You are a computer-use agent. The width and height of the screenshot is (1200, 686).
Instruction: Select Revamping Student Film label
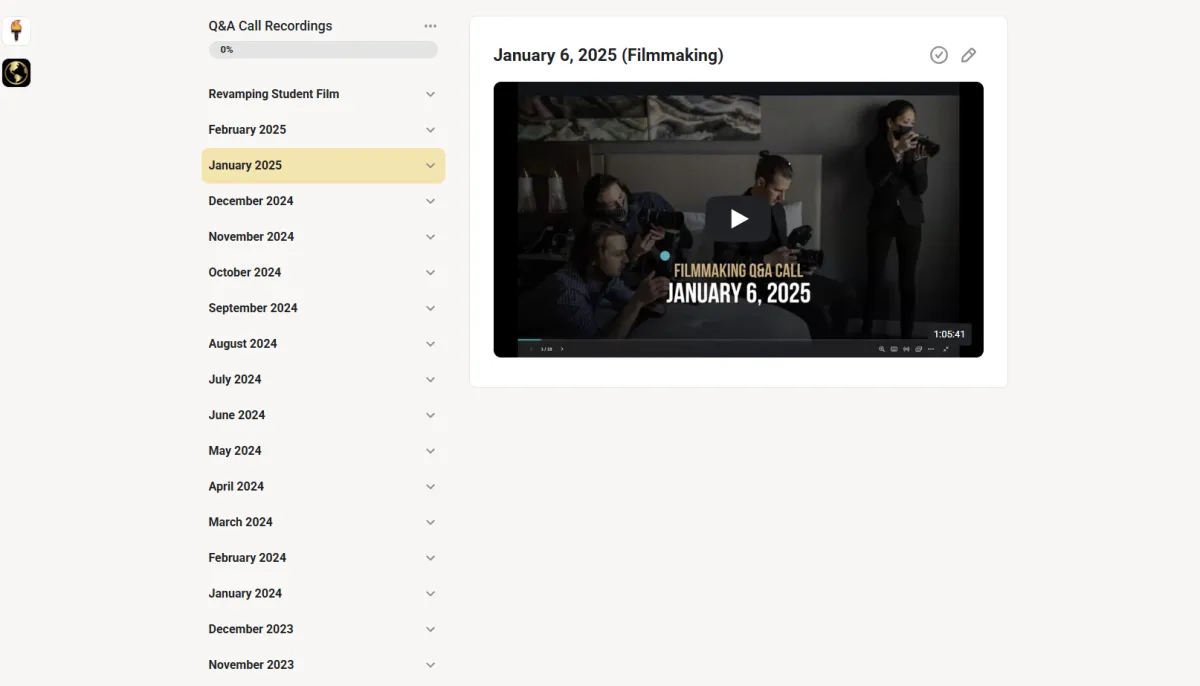point(273,94)
